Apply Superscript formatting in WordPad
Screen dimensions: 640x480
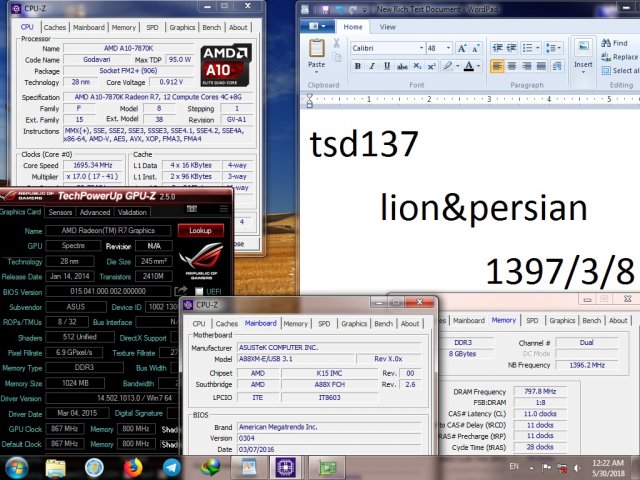point(431,66)
